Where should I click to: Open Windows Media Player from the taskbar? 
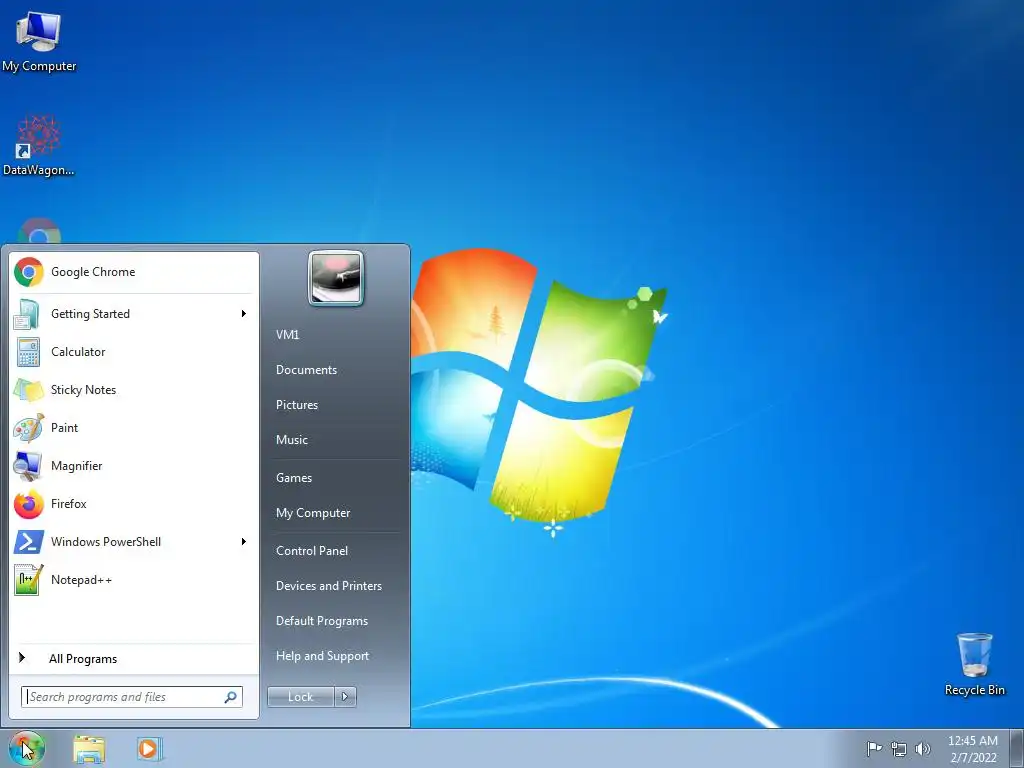tap(150, 749)
